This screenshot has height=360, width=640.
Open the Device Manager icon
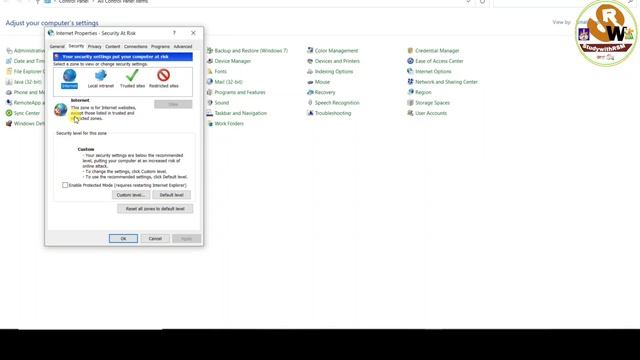point(209,61)
